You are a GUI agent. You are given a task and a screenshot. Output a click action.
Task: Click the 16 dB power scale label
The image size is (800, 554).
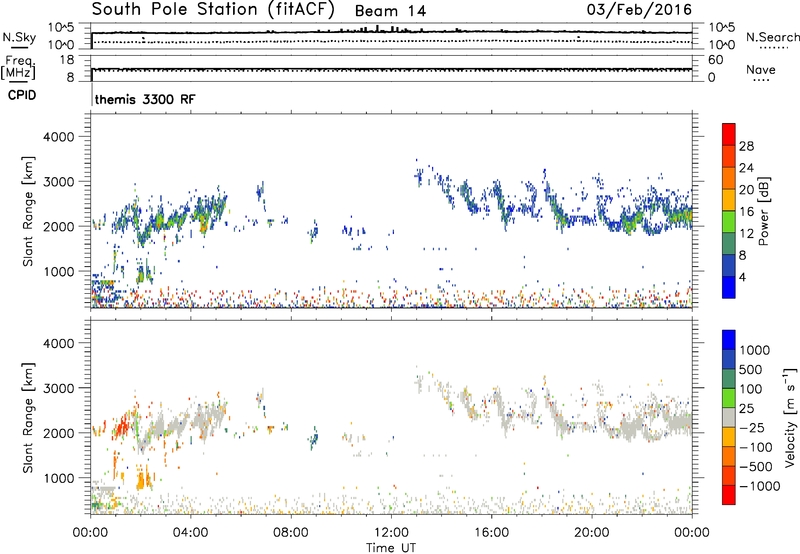tap(746, 212)
